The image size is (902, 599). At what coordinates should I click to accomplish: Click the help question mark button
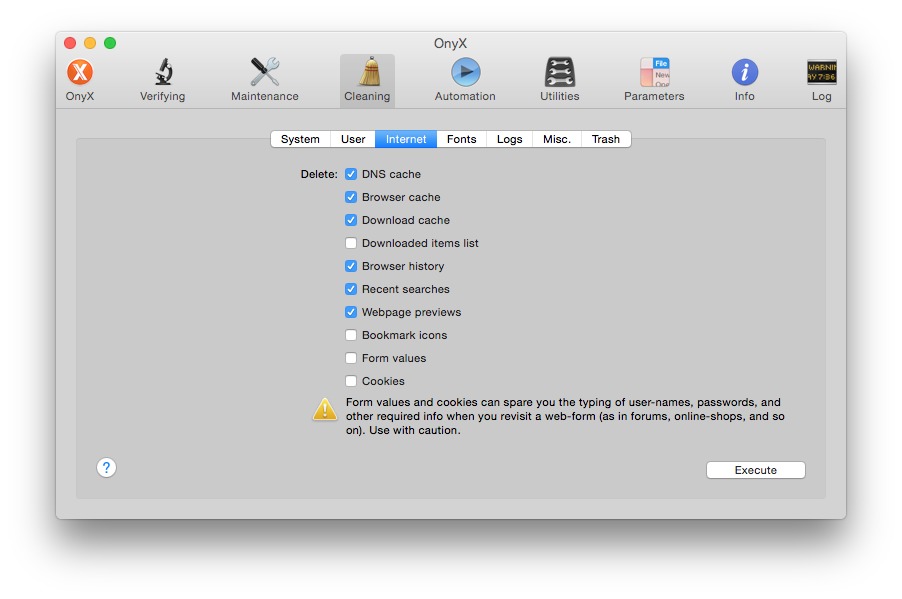106,467
